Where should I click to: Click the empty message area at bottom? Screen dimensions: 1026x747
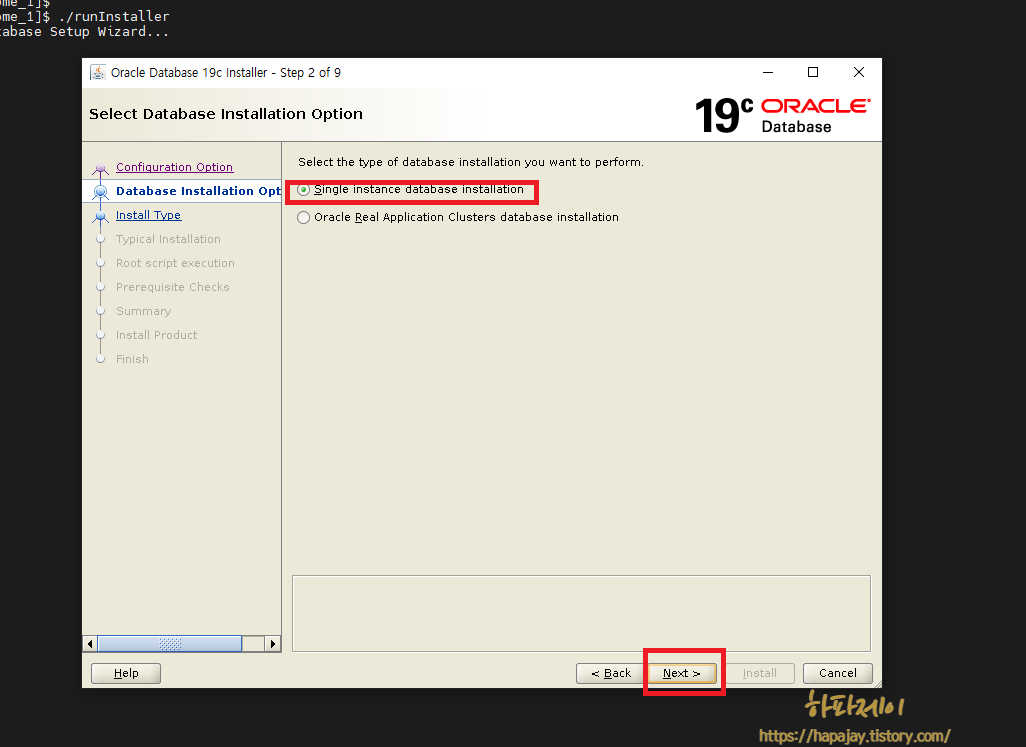[581, 614]
